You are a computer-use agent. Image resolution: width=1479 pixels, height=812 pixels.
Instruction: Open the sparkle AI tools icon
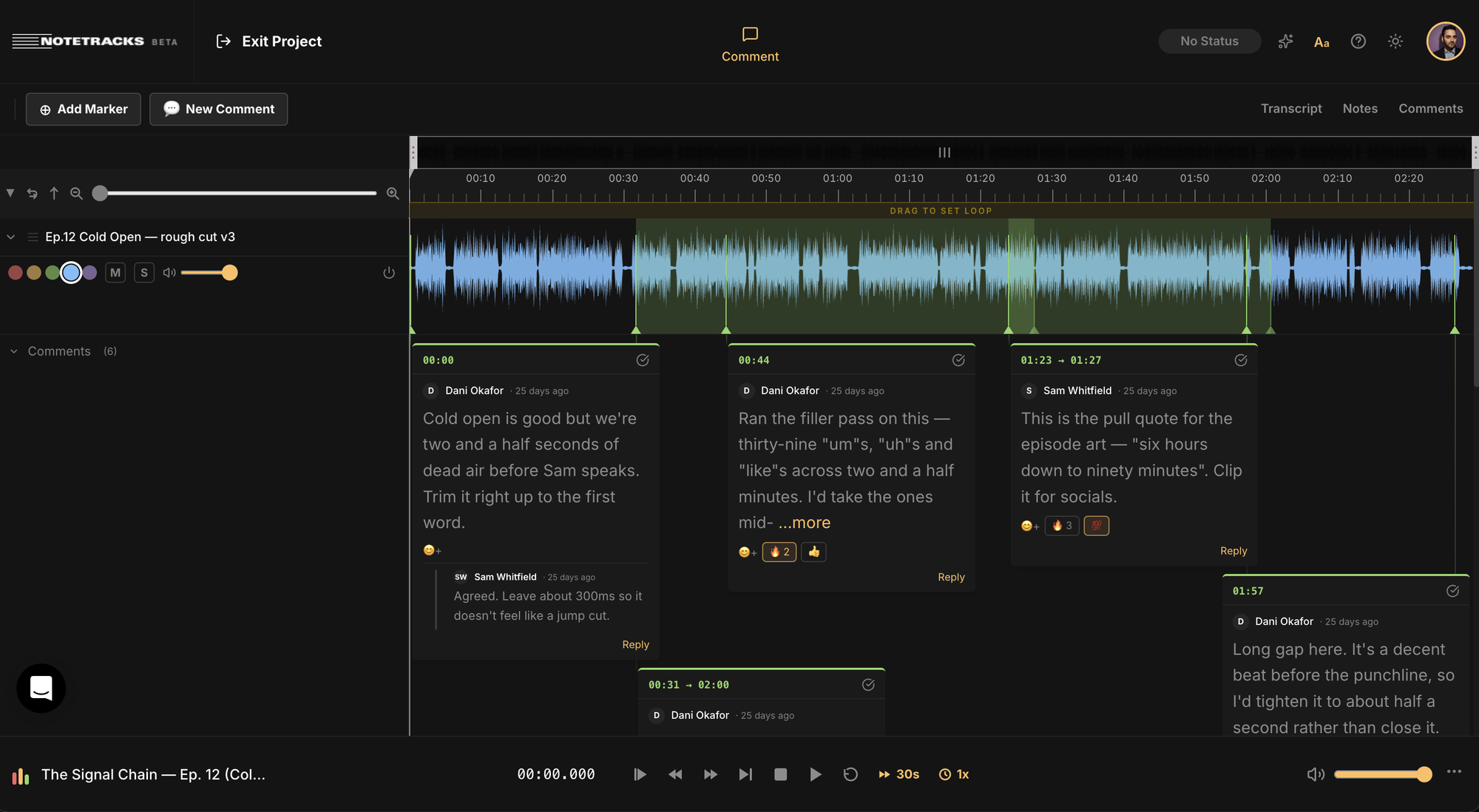[x=1285, y=41]
